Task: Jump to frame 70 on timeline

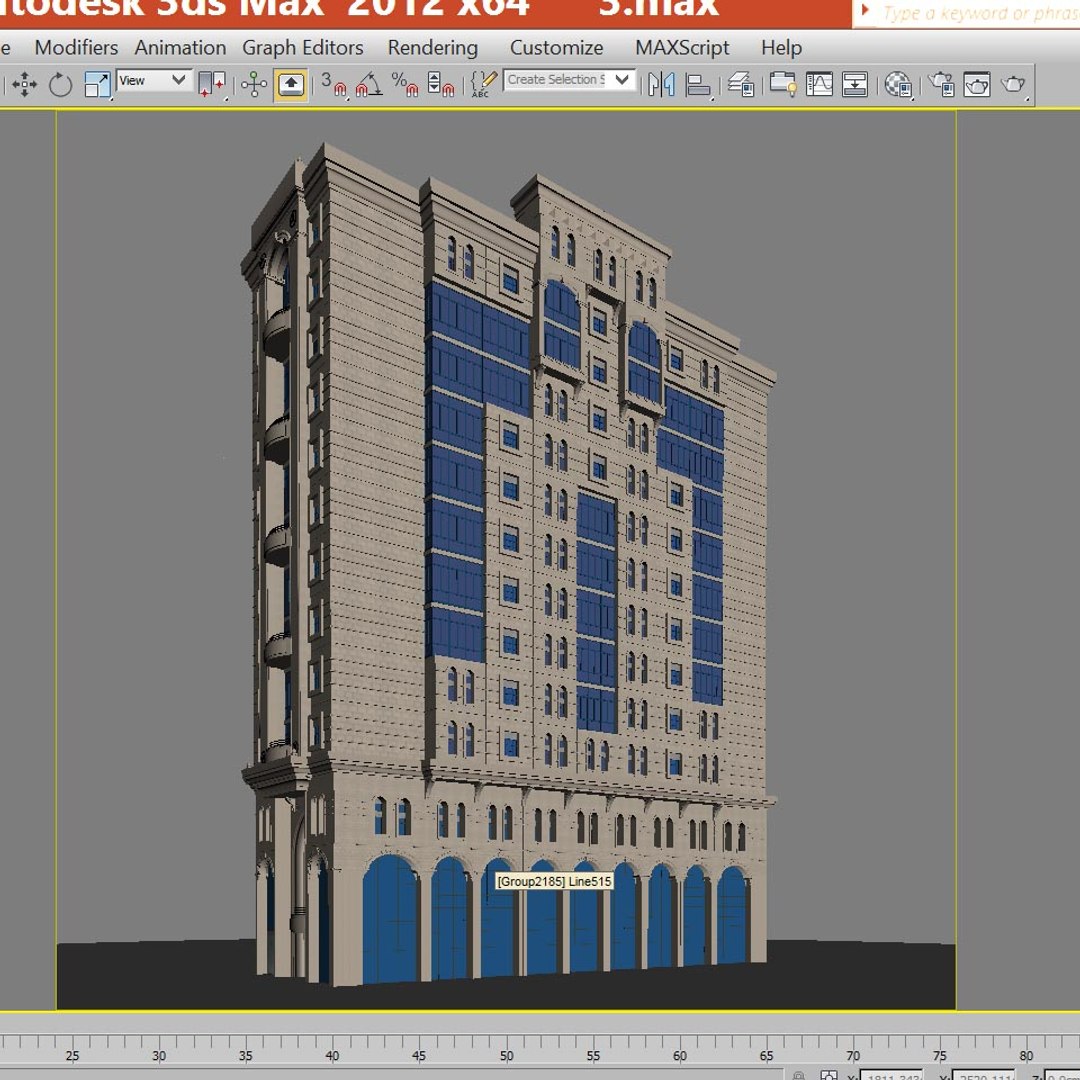Action: tap(853, 1055)
